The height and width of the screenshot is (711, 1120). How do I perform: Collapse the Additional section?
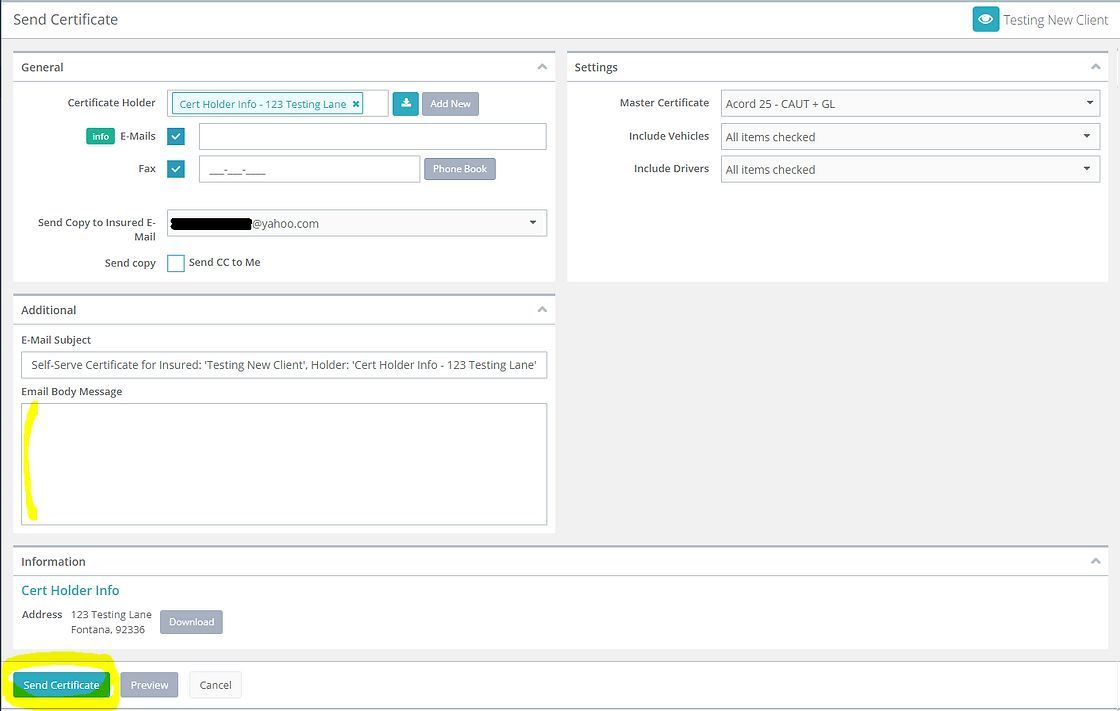542,309
